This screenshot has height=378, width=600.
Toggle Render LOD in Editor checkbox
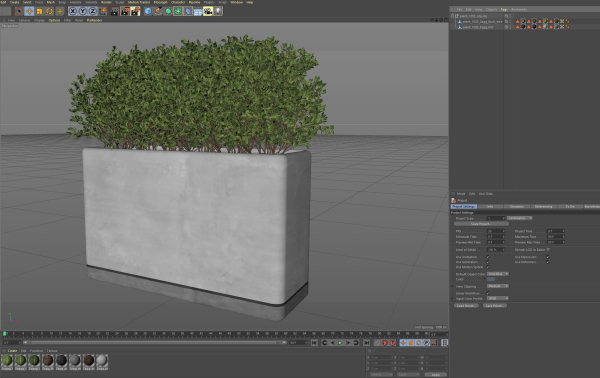[548, 249]
